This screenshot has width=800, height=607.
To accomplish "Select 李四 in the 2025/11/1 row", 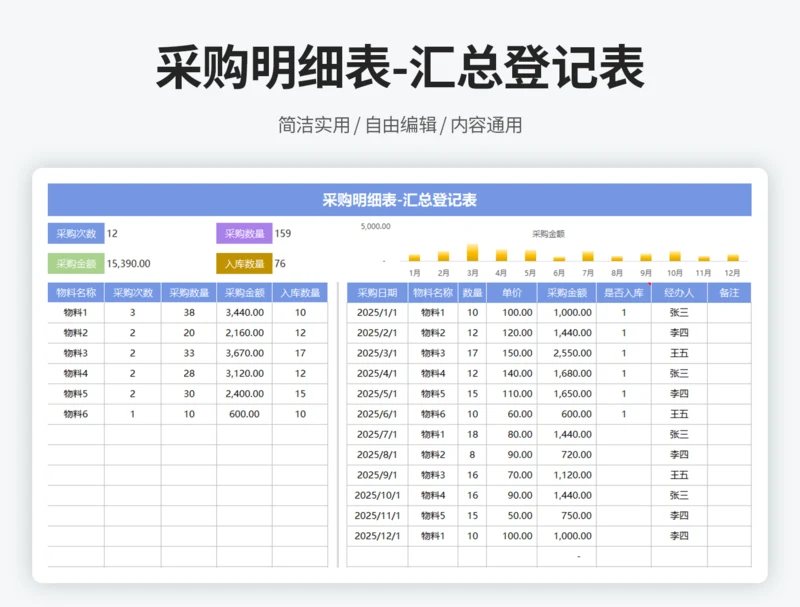I will pyautogui.click(x=679, y=516).
